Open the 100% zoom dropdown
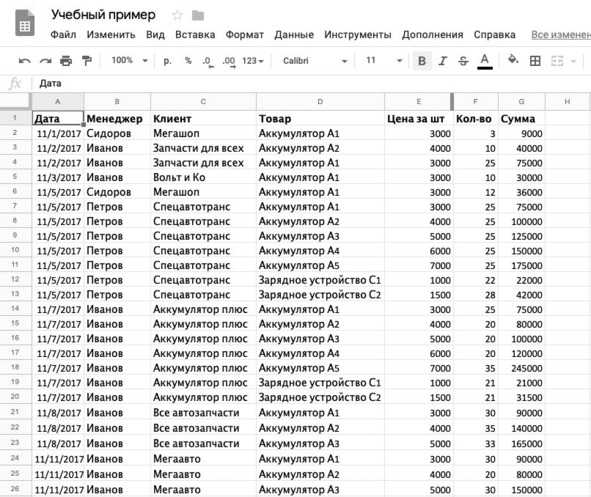The width and height of the screenshot is (591, 497). (129, 60)
